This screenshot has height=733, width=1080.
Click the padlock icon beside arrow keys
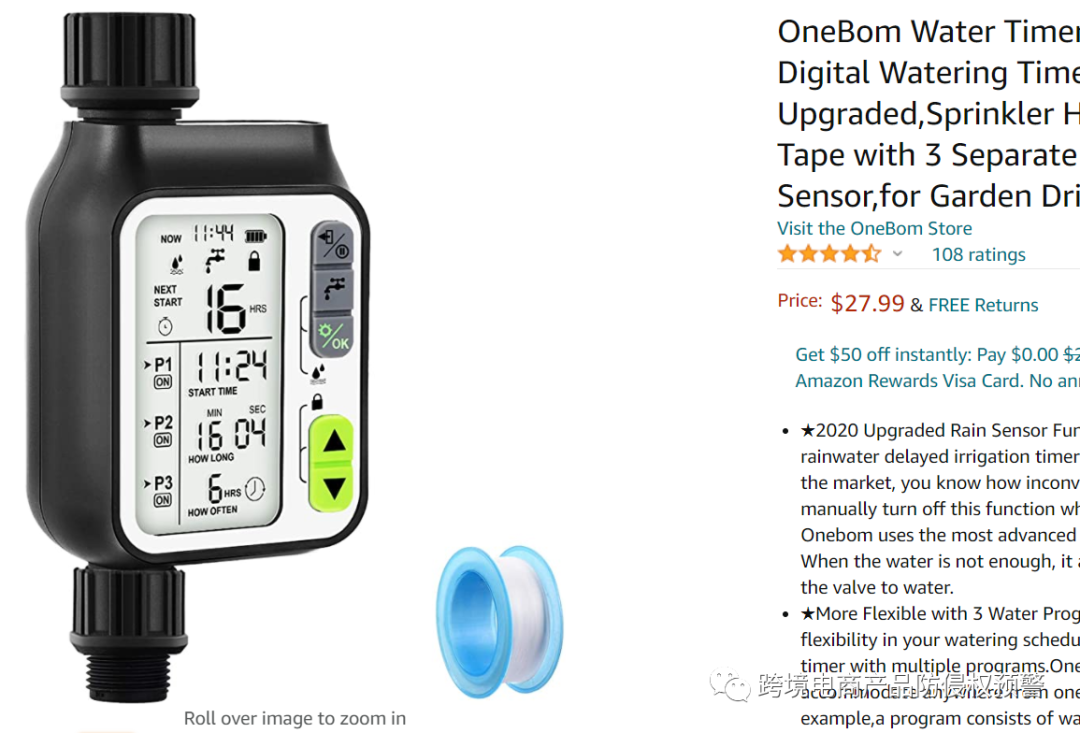pyautogui.click(x=318, y=401)
